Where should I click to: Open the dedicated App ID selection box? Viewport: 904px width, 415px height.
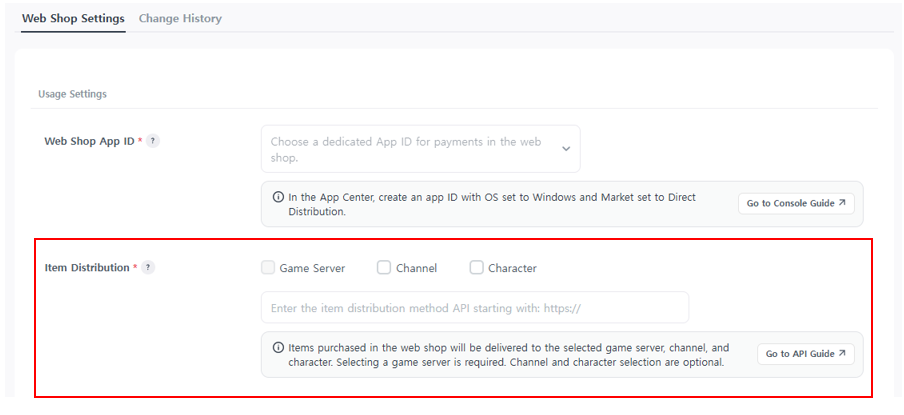tap(410, 149)
